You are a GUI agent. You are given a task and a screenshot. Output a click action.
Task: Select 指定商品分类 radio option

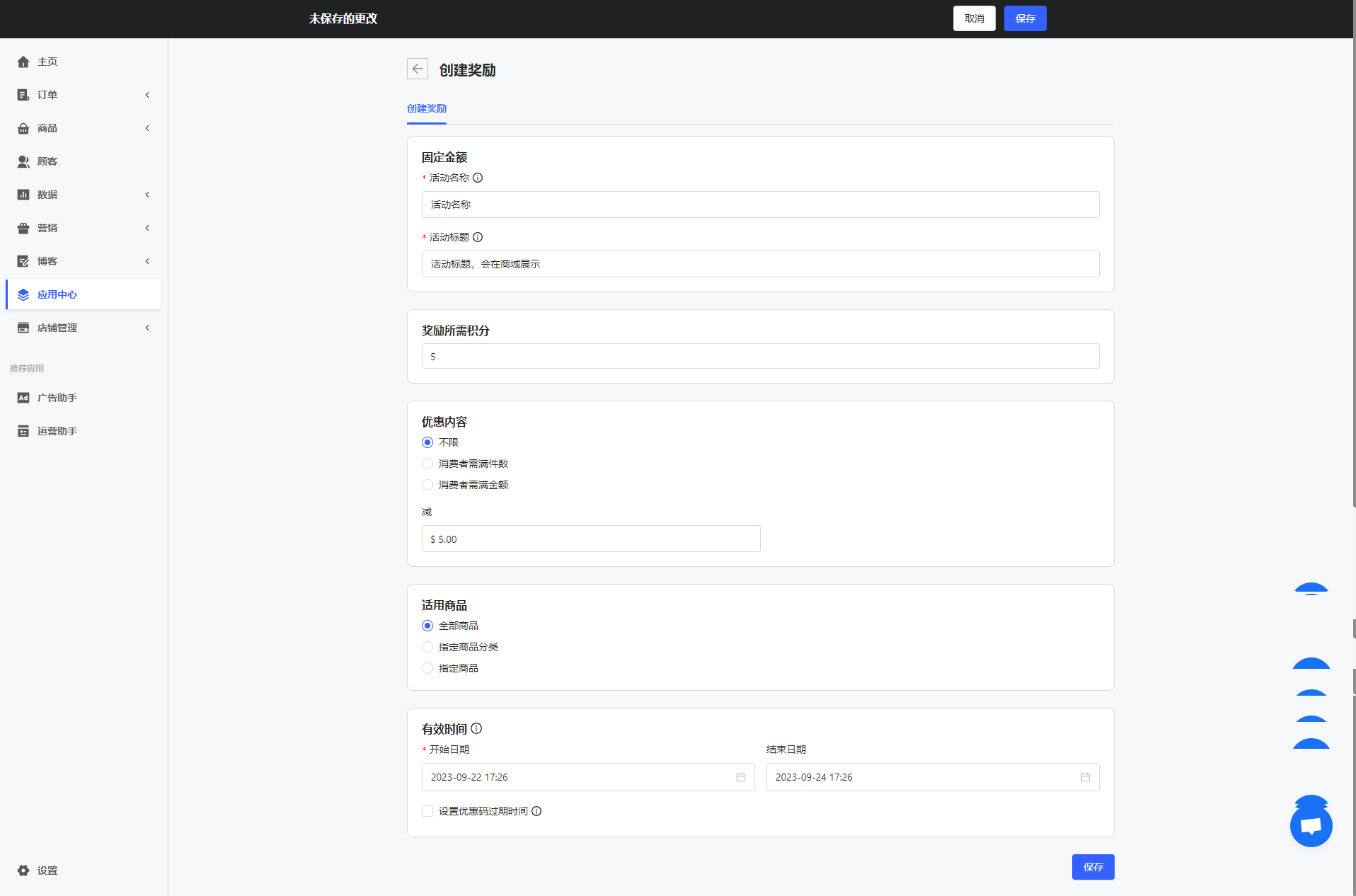click(427, 647)
